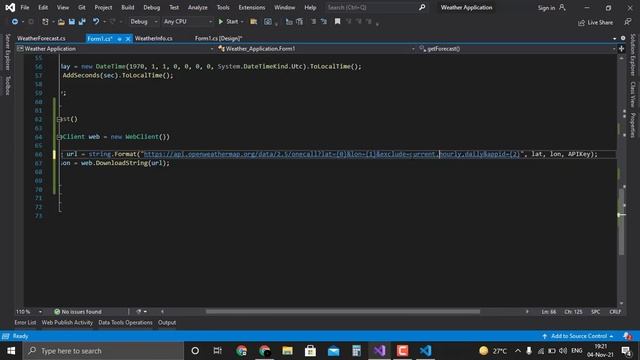Open the View menu
This screenshot has width=640, height=360.
pos(63,7)
